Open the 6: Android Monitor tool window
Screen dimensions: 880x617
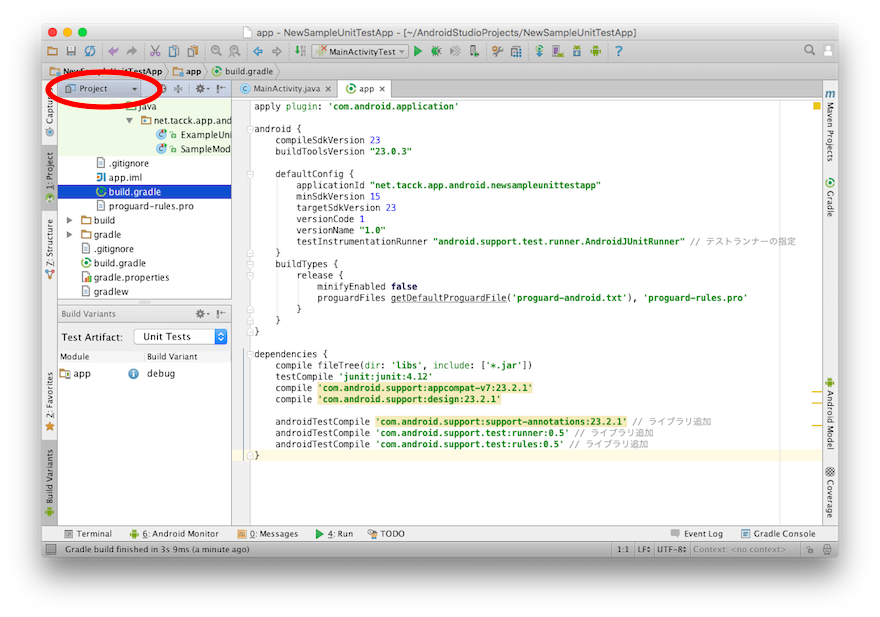point(174,534)
